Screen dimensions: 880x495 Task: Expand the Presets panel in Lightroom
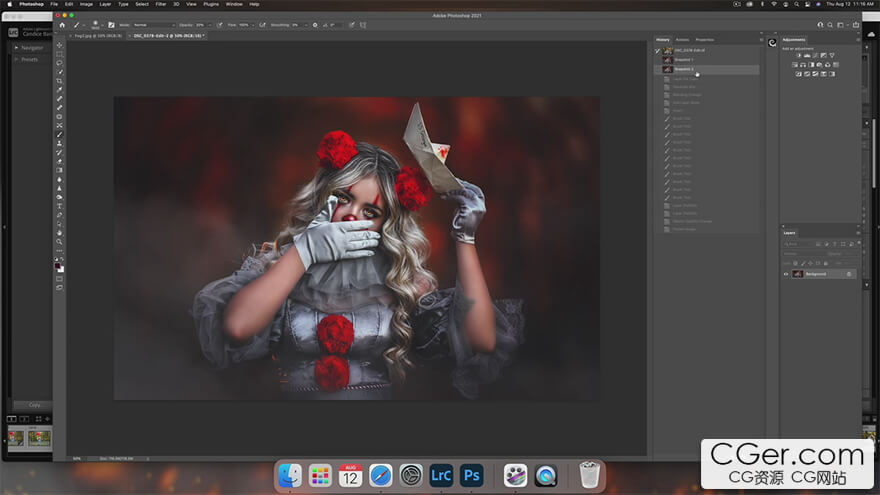tap(16, 59)
